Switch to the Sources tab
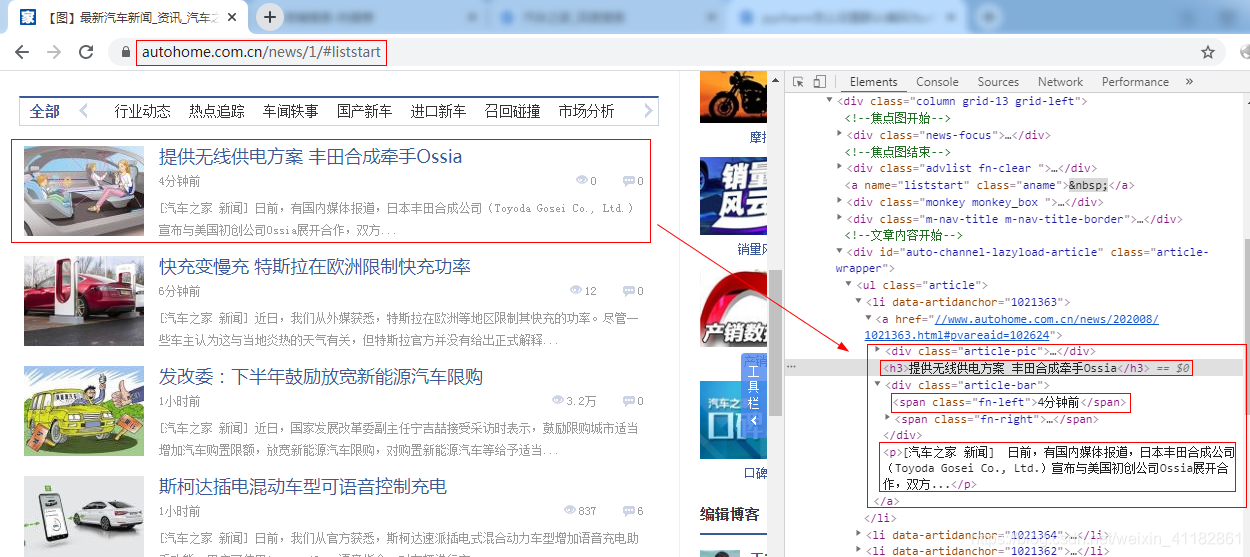The image size is (1250, 557). click(998, 82)
